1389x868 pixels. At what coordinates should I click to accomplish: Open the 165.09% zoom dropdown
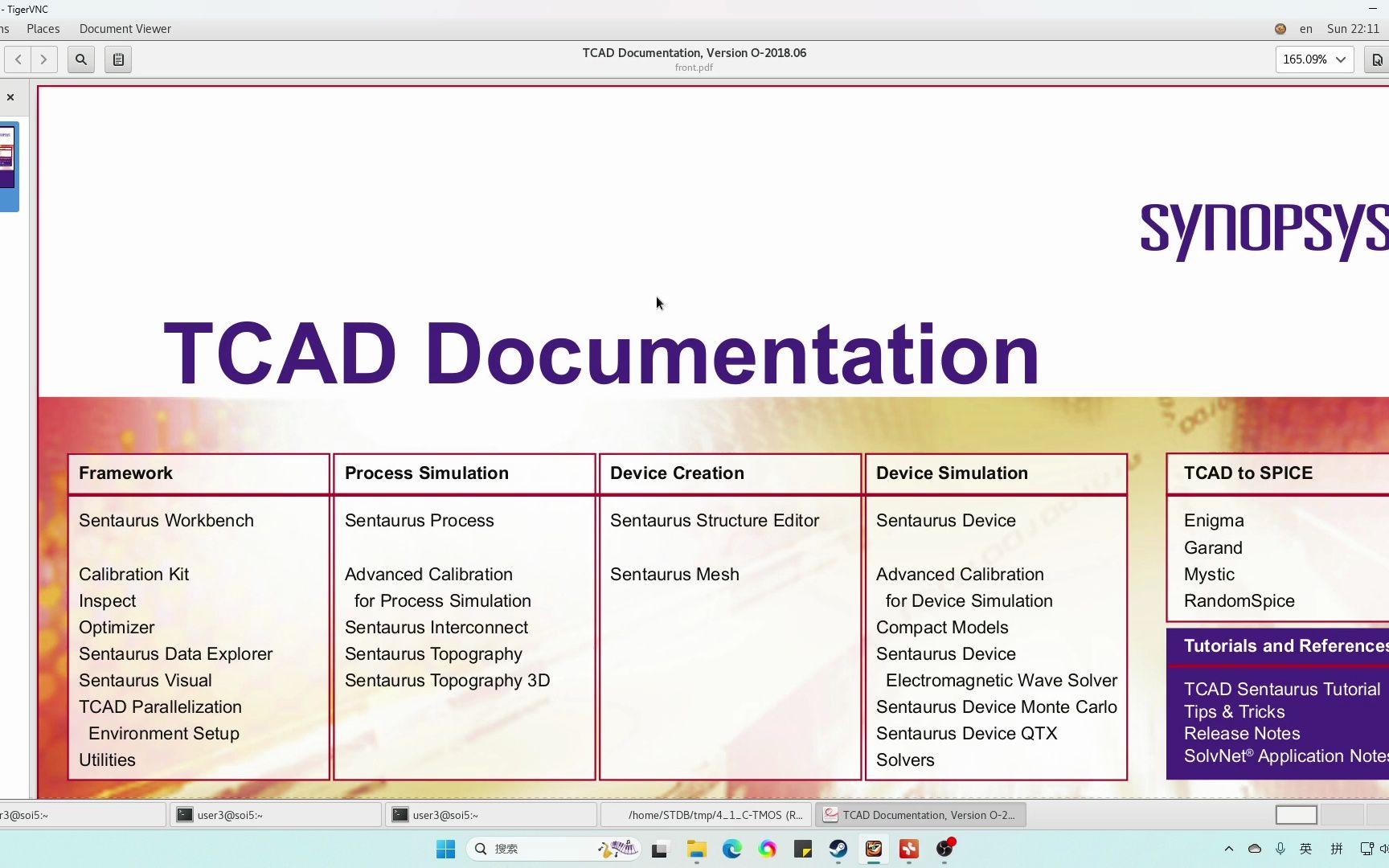pos(1314,59)
